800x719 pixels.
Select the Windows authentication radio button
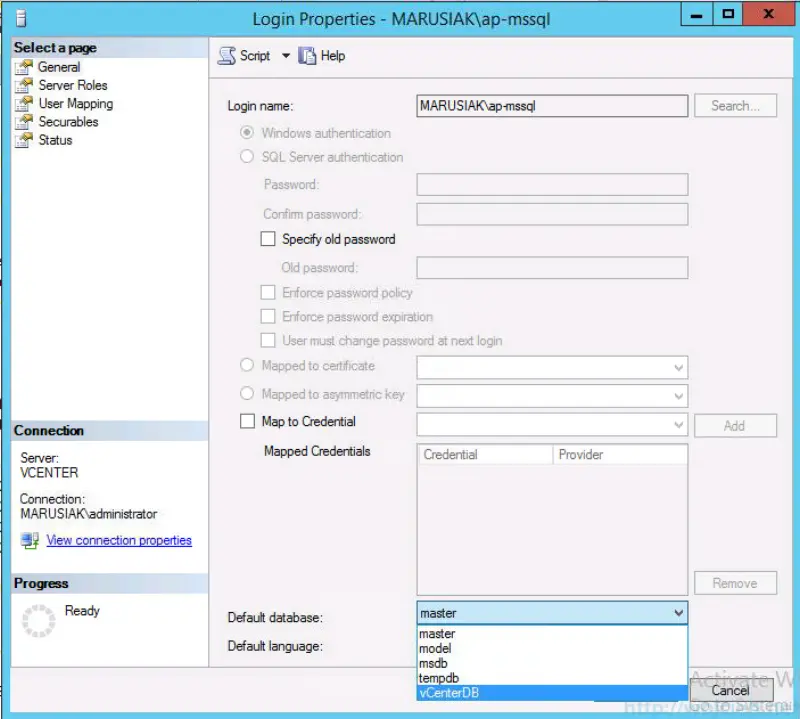[247, 133]
